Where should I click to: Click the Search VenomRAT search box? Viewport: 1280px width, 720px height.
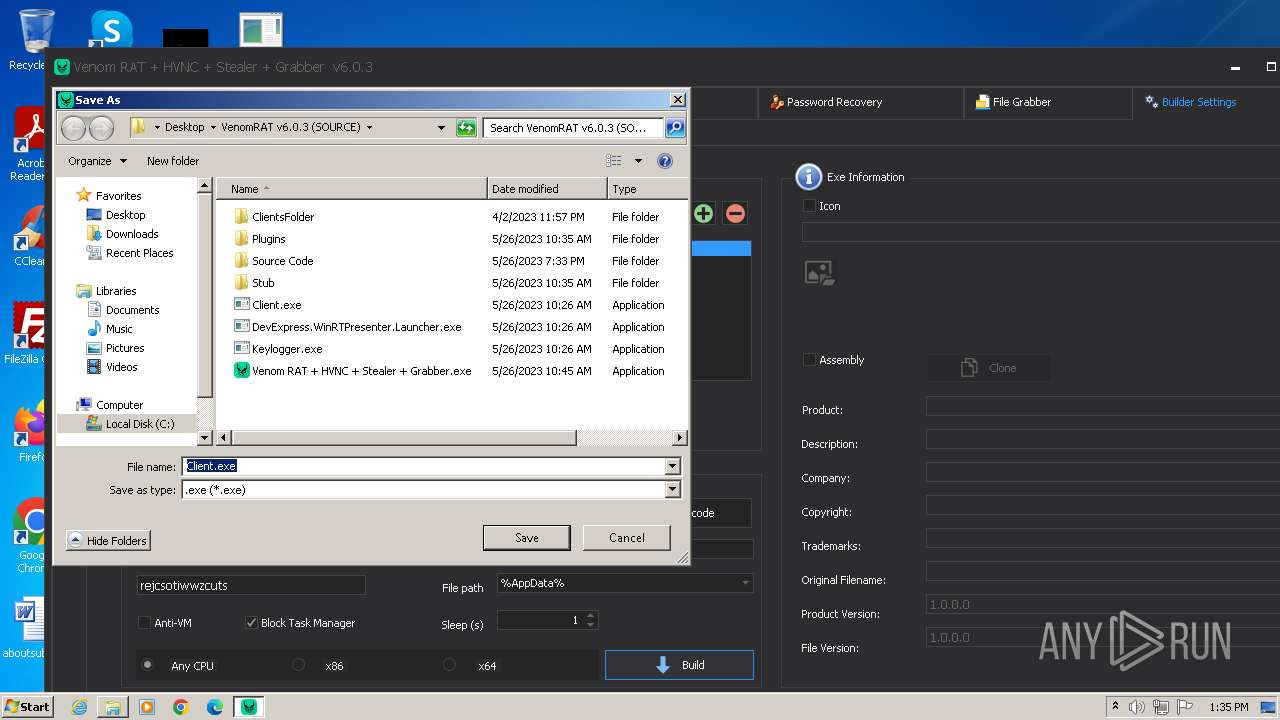coord(573,128)
